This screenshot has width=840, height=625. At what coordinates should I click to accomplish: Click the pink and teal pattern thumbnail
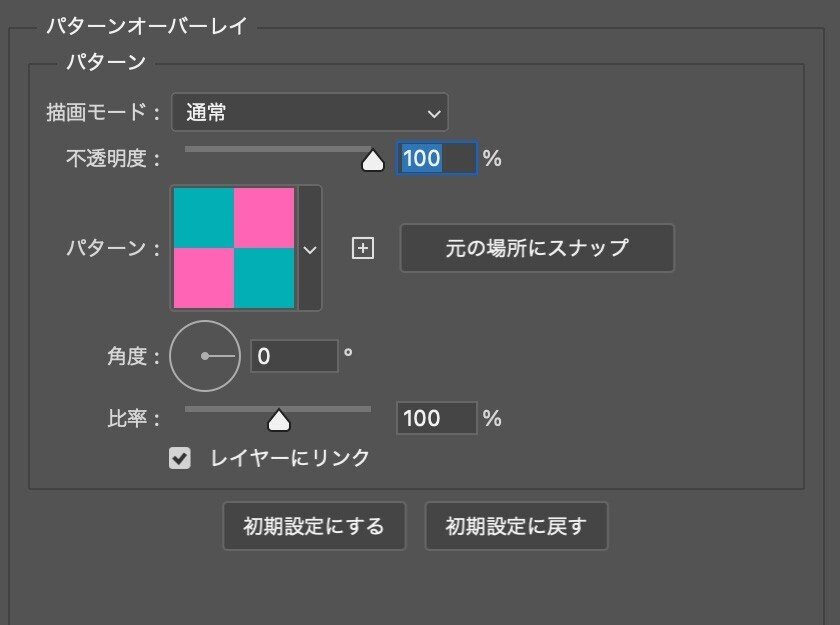click(x=234, y=248)
